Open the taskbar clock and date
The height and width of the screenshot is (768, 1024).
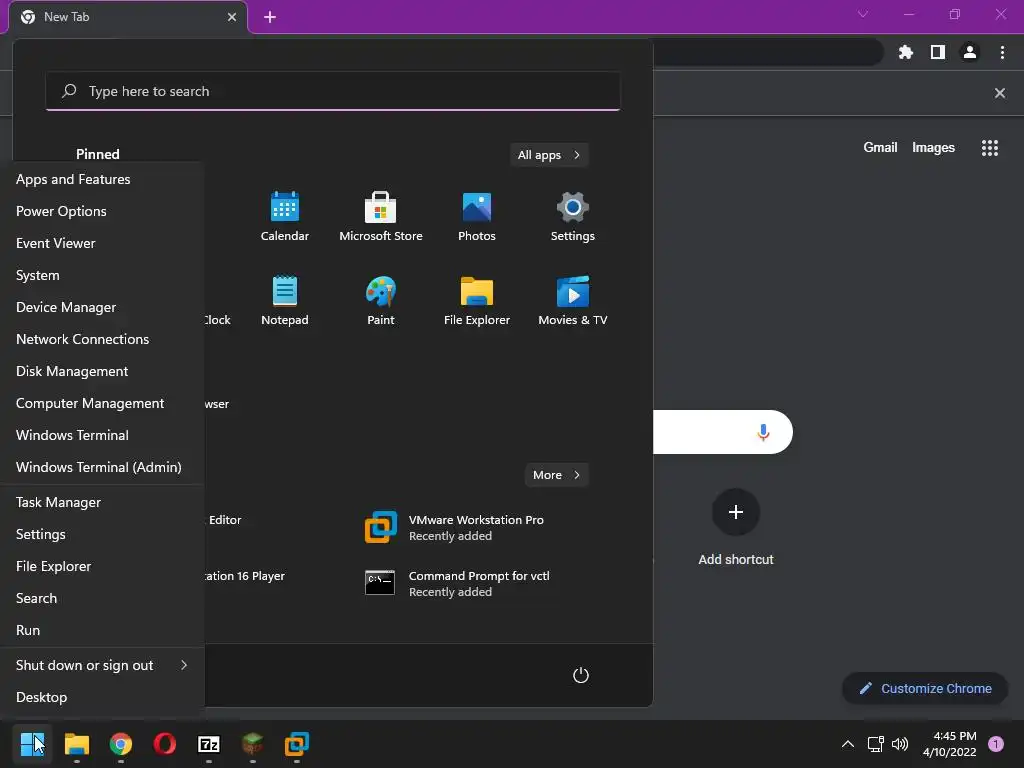click(x=950, y=744)
